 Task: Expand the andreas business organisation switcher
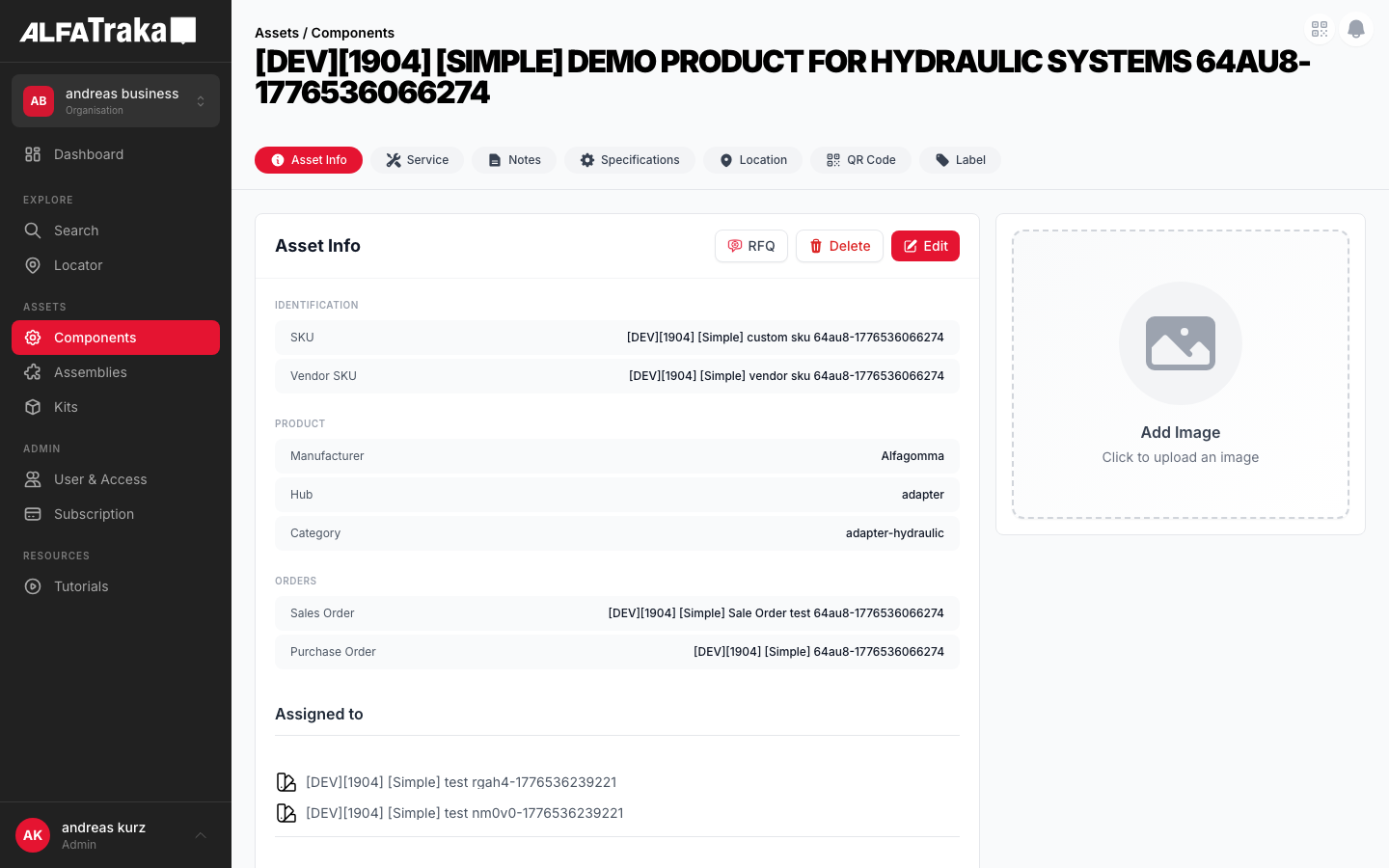click(x=201, y=101)
